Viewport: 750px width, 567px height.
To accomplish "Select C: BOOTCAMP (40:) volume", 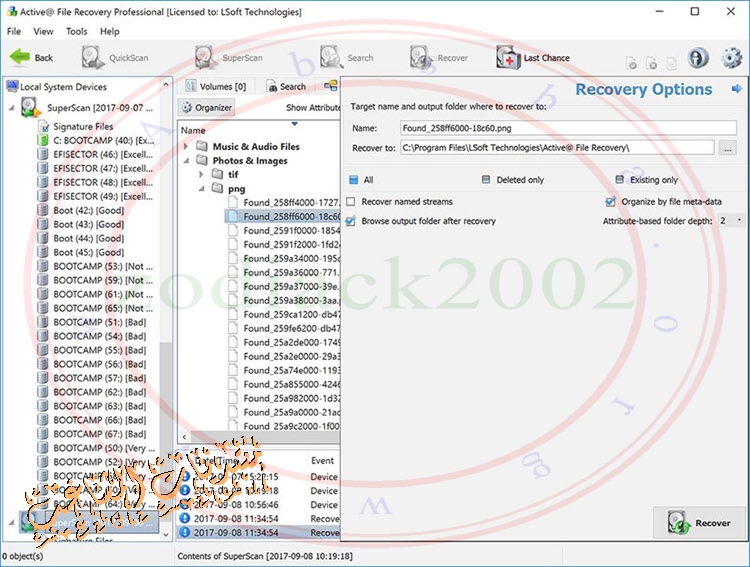I will tap(96, 140).
